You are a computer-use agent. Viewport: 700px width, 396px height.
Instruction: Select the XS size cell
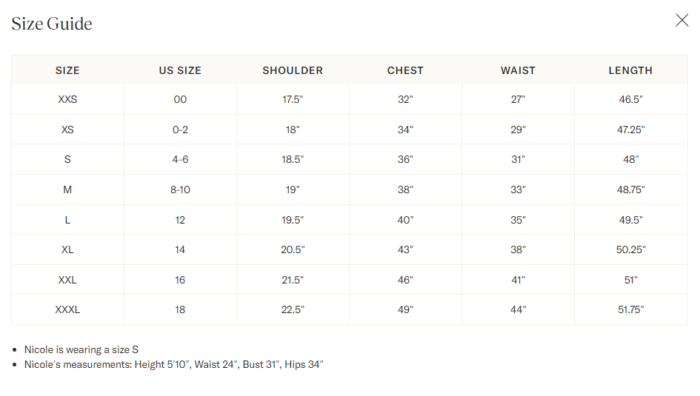coord(67,129)
